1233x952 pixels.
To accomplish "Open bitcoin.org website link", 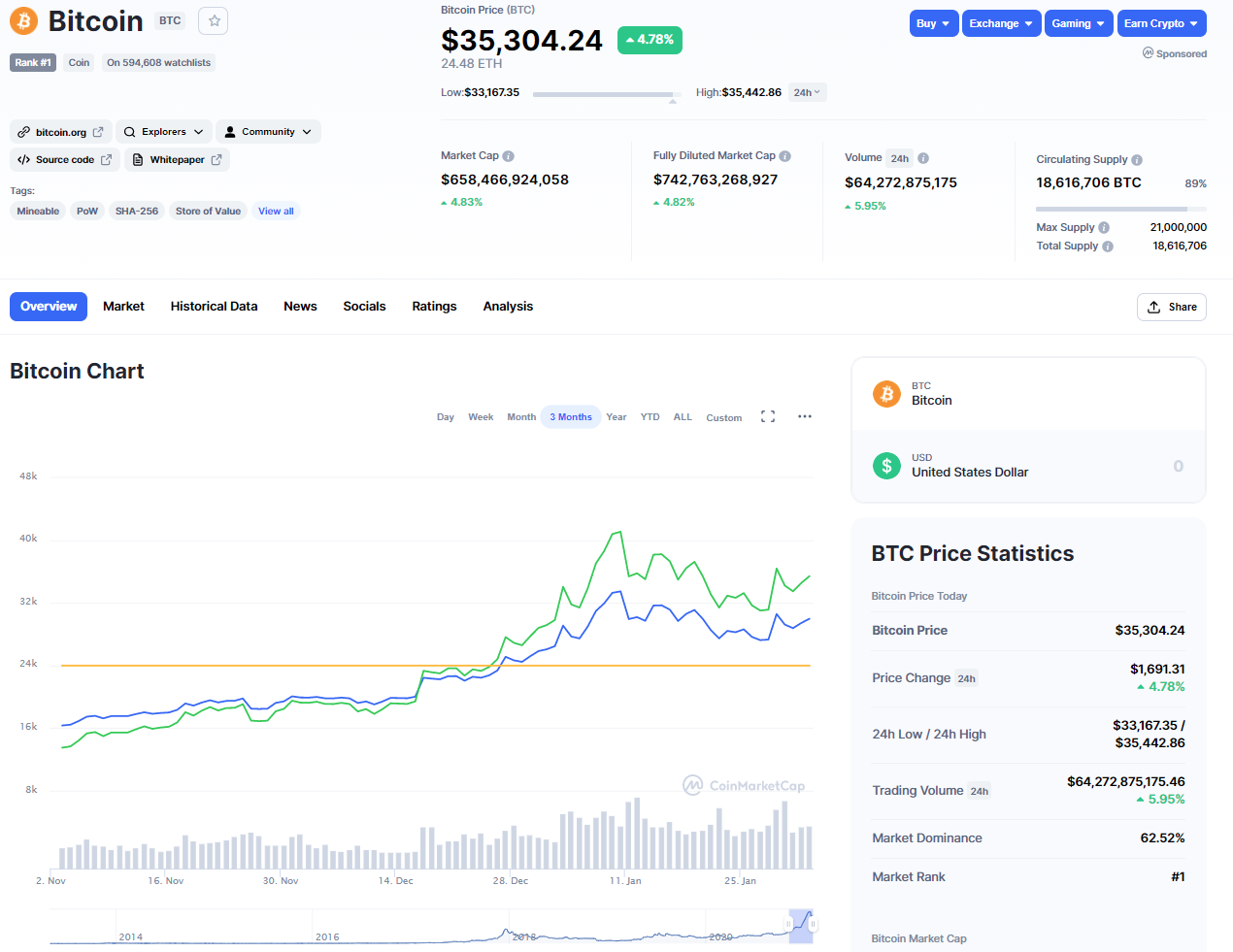I will point(60,132).
